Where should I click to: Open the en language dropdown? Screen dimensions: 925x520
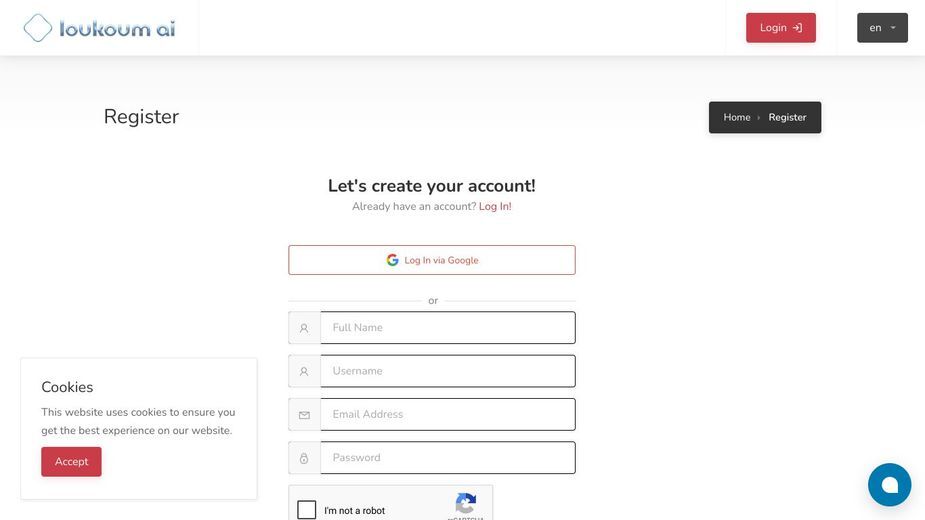882,28
